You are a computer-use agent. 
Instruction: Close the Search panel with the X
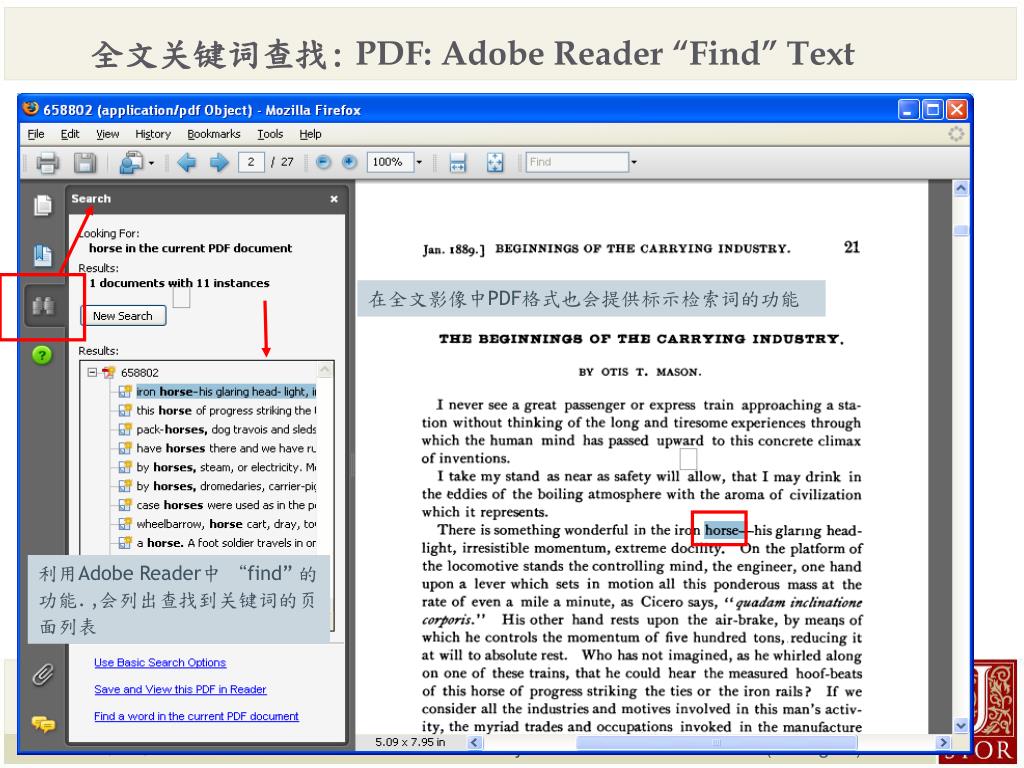(334, 199)
